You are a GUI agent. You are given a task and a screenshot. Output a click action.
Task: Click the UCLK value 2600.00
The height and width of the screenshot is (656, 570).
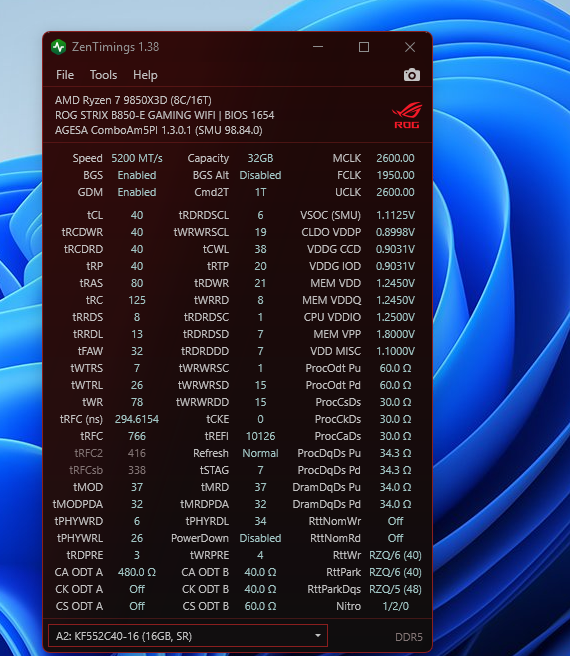pos(395,192)
